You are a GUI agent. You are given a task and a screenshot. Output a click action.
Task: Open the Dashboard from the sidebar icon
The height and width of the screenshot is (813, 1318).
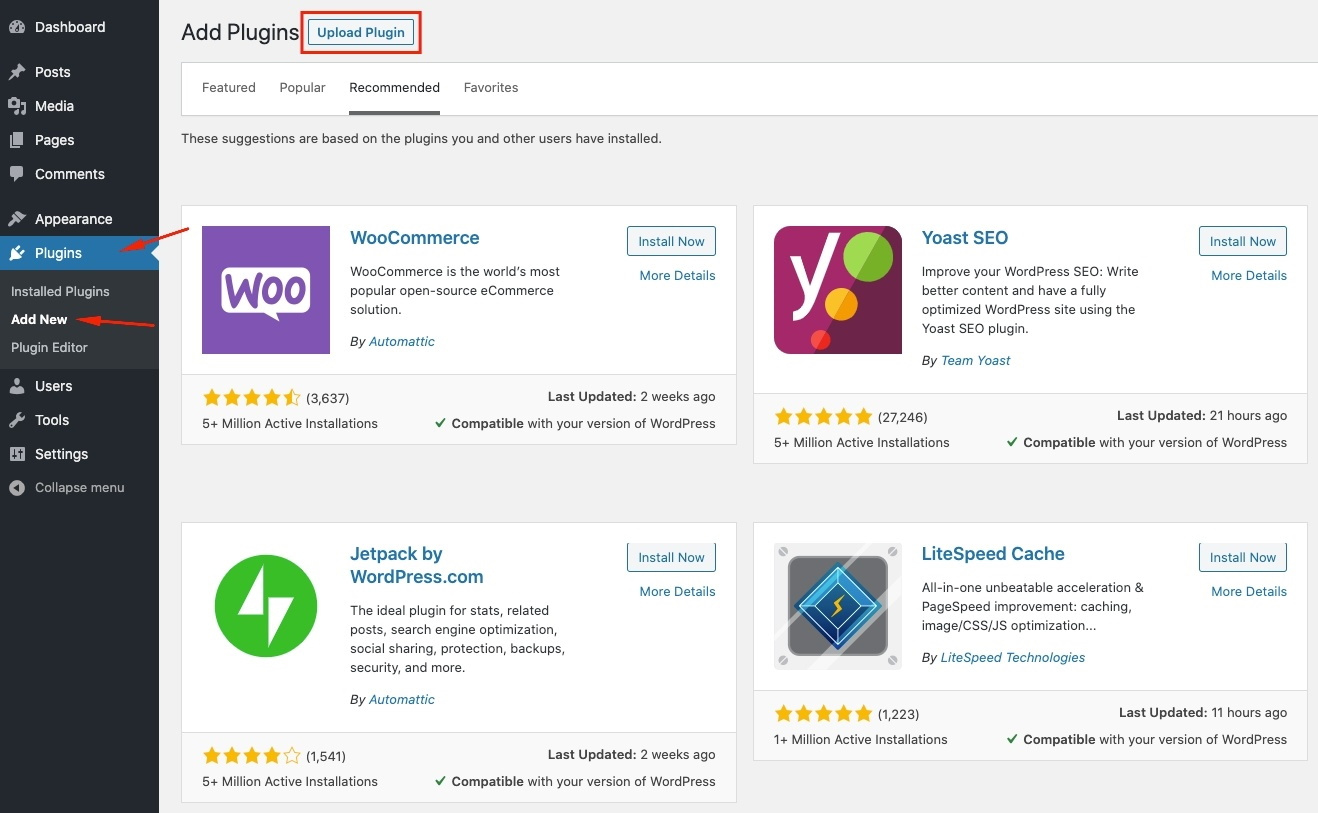(18, 27)
